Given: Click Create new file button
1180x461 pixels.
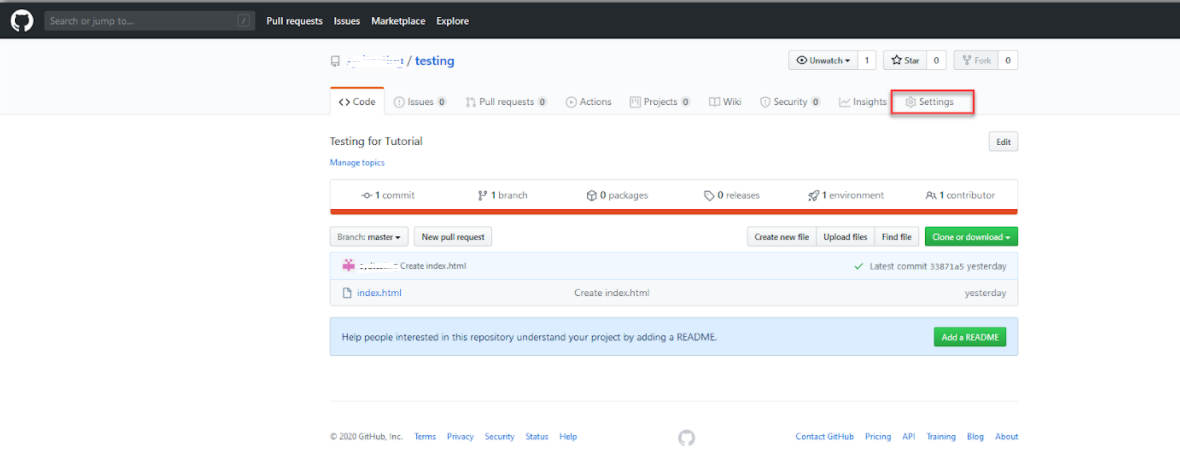Looking at the screenshot, I should tap(781, 237).
